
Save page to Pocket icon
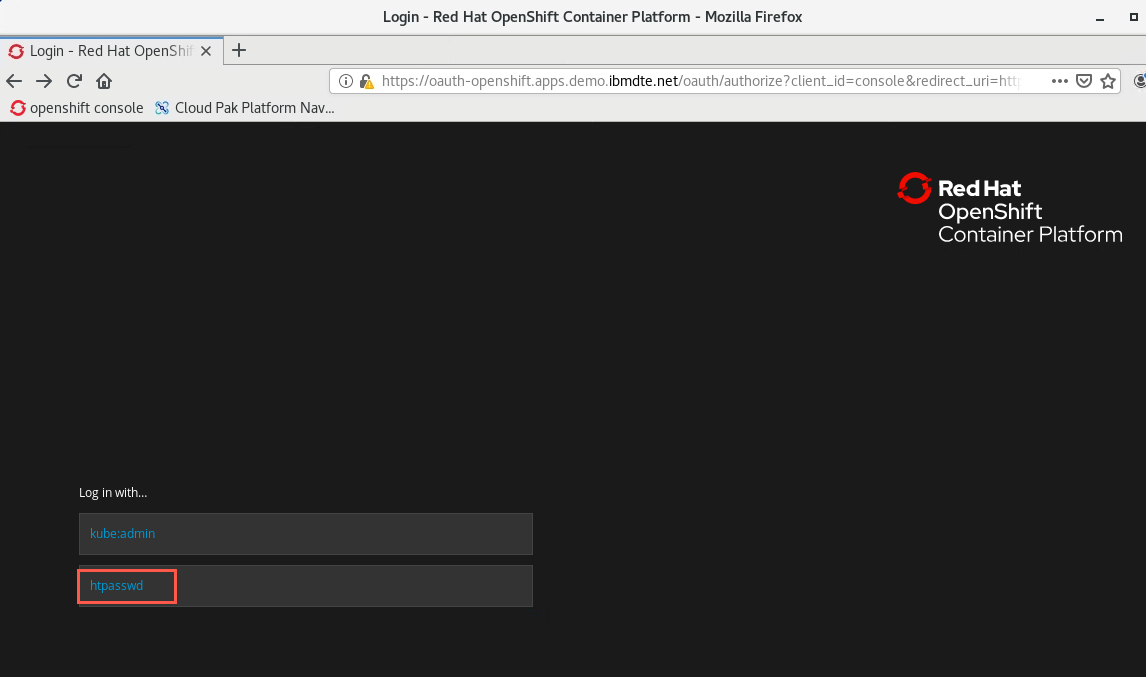pos(1084,81)
